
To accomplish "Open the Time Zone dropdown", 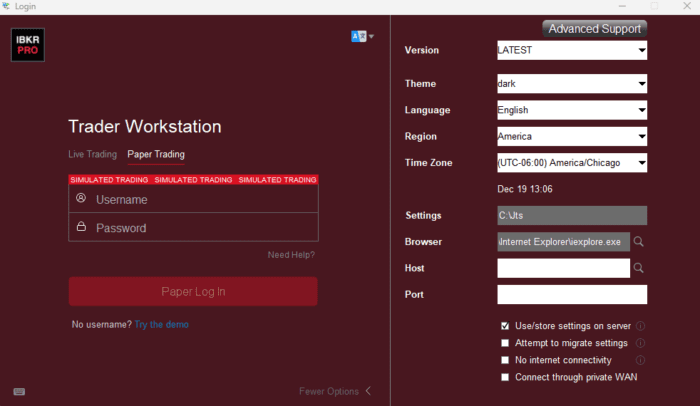I will pyautogui.click(x=572, y=163).
